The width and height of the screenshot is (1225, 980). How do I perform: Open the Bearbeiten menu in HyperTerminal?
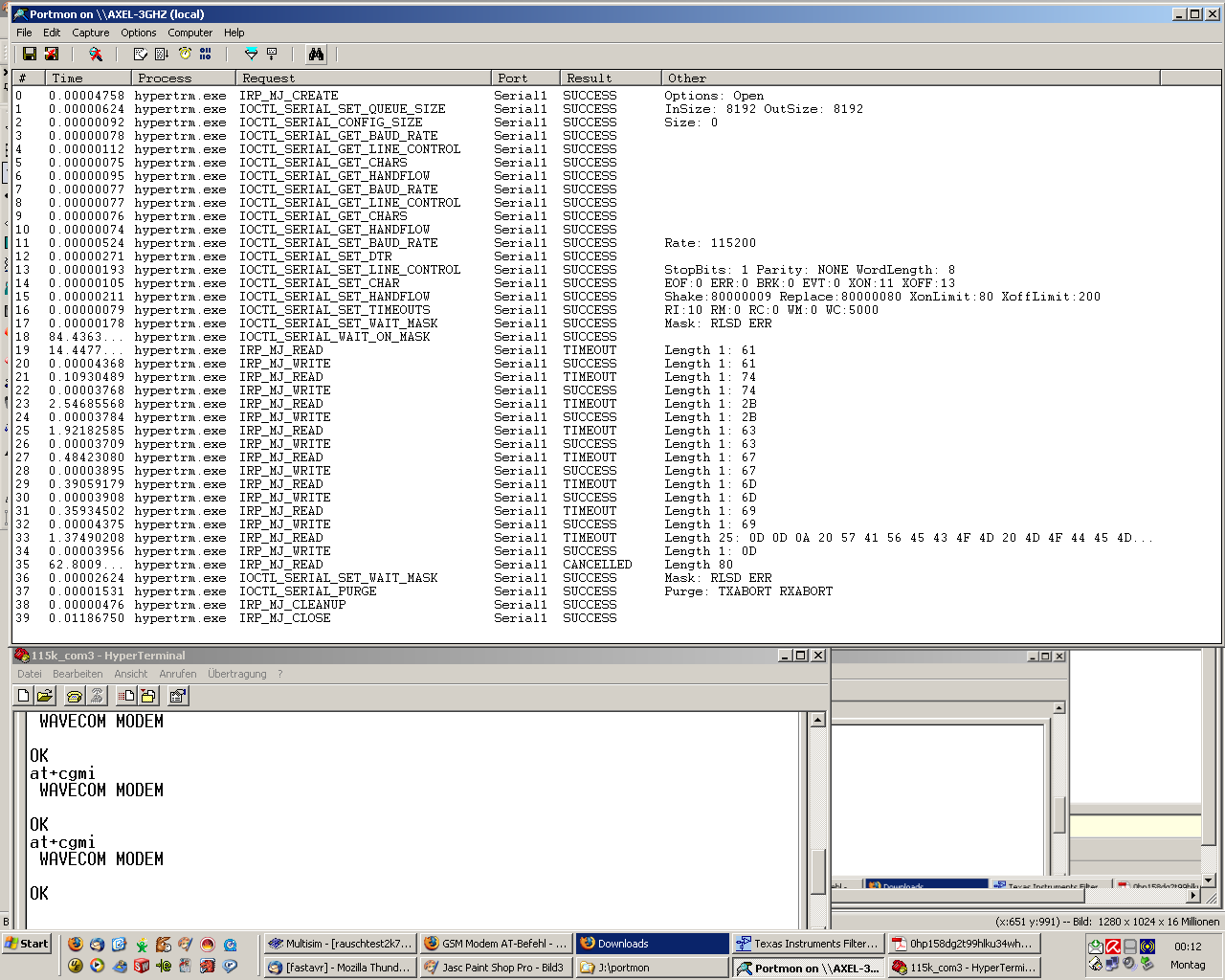(x=78, y=674)
